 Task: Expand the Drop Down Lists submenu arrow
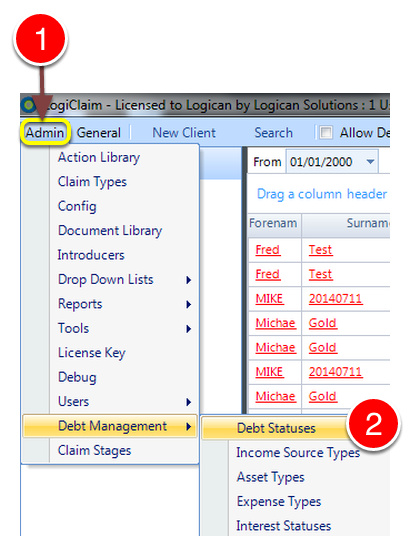coord(188,280)
